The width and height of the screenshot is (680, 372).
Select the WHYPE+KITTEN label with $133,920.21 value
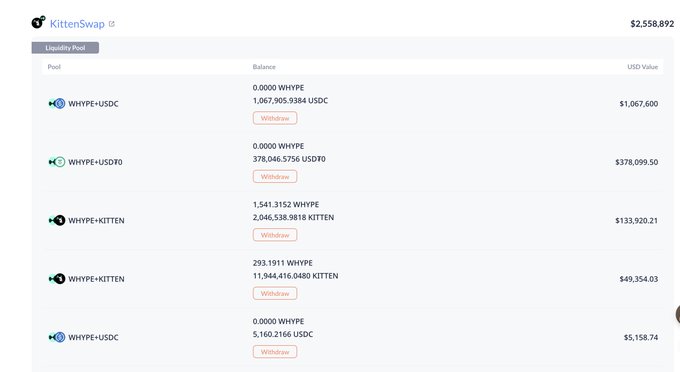tap(96, 220)
